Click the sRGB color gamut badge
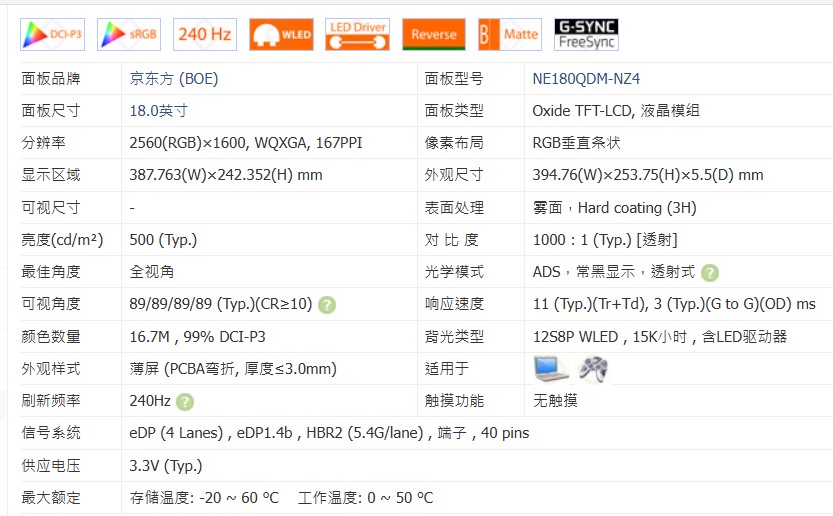 point(129,34)
